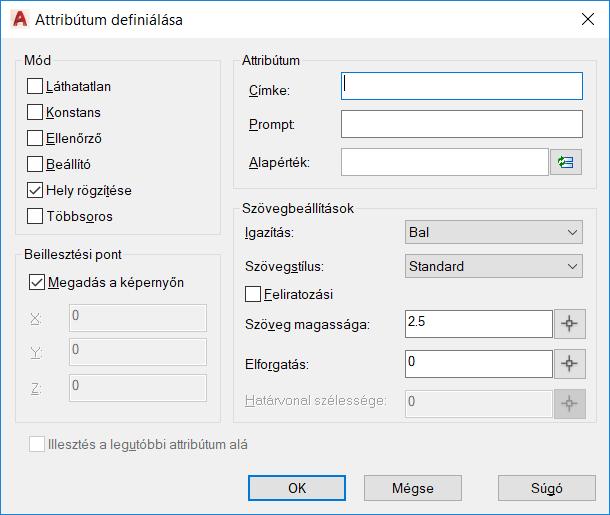Close the Attribútum definiálása dialog
The image size is (610, 515).
[x=588, y=19]
